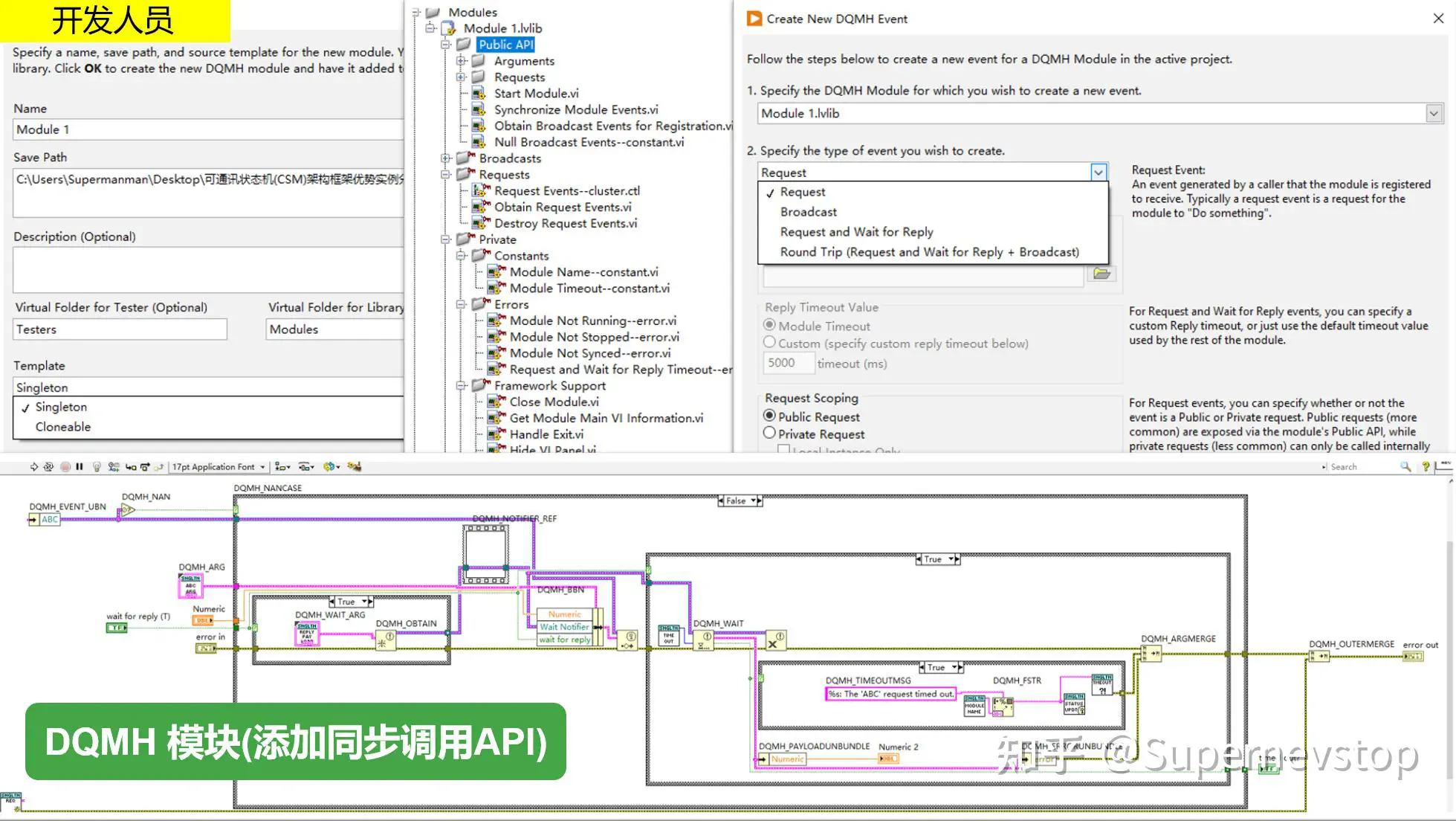Click the Clean Up Diagram broom icon
The width and height of the screenshot is (1456, 821).
click(x=355, y=467)
